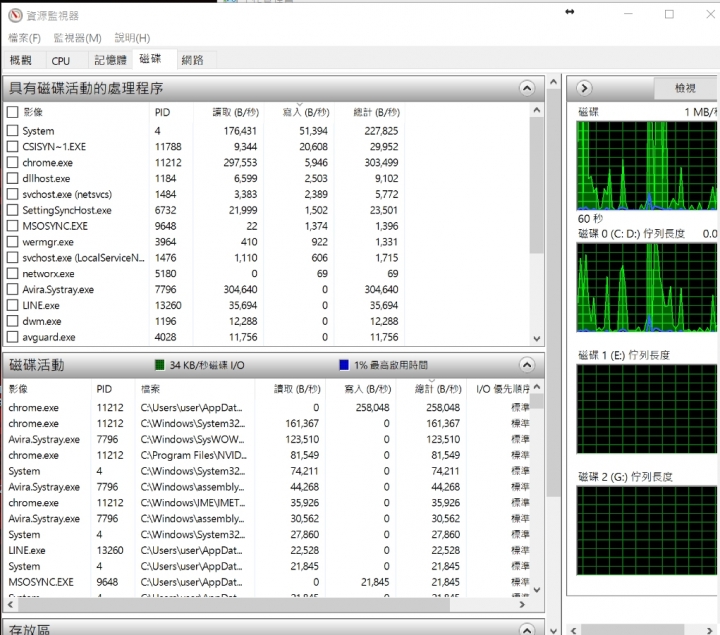Image resolution: width=720 pixels, height=635 pixels.
Task: Sort processes by 讀取 (B/秒) column
Action: click(228, 112)
